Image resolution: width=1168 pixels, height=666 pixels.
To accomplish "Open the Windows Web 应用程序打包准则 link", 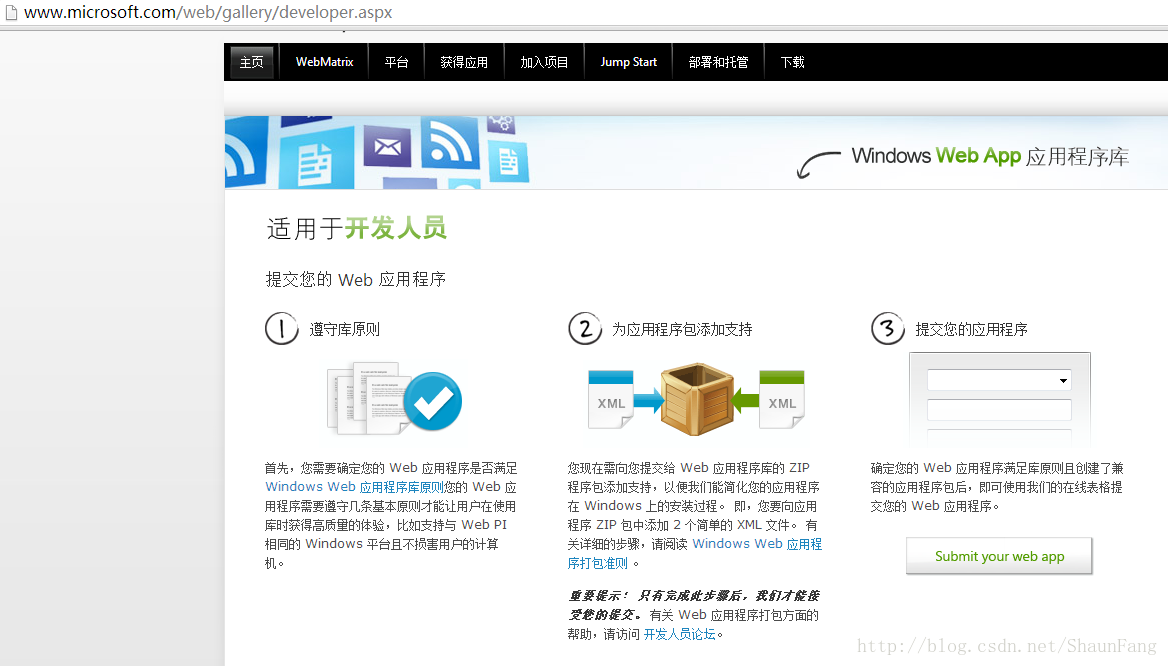I will click(x=757, y=544).
